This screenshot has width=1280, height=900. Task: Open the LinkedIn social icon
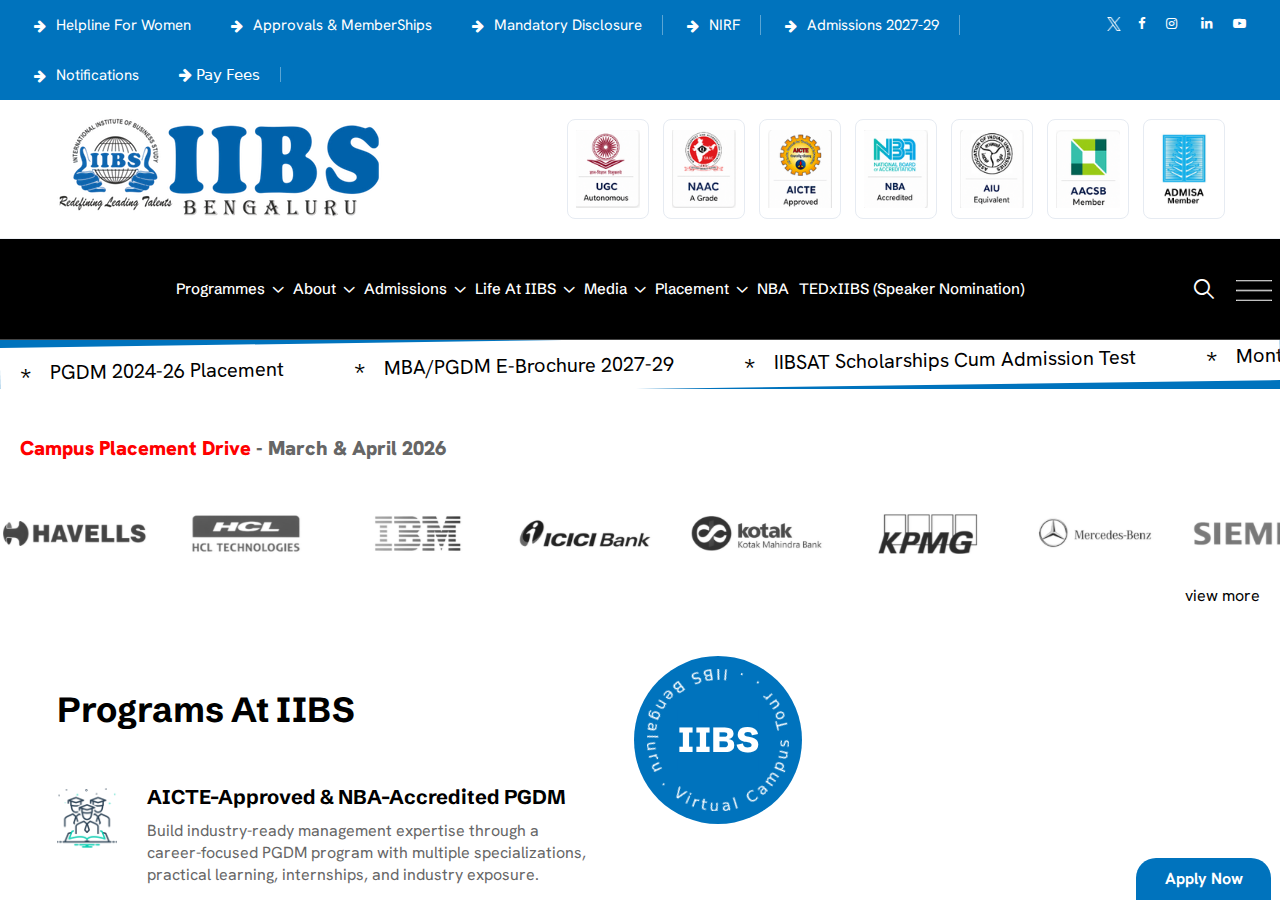pos(1207,23)
